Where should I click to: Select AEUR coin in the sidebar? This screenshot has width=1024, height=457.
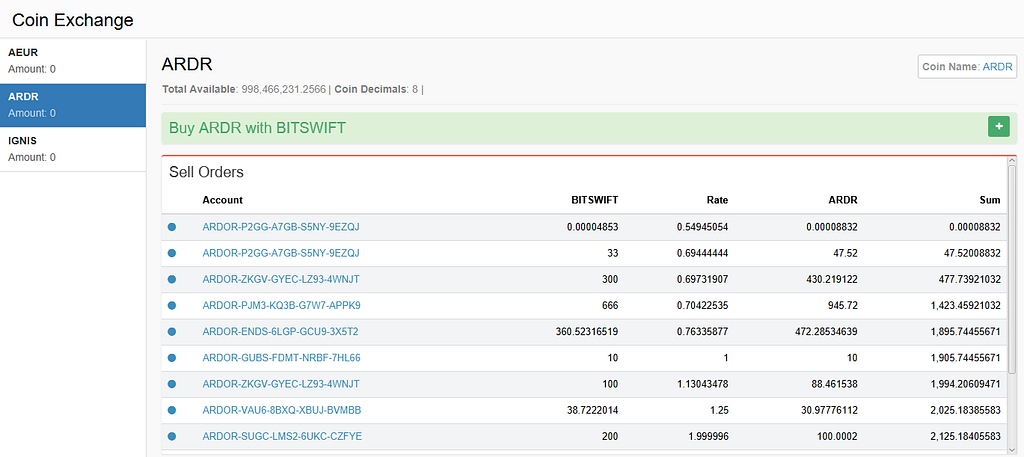coord(72,61)
